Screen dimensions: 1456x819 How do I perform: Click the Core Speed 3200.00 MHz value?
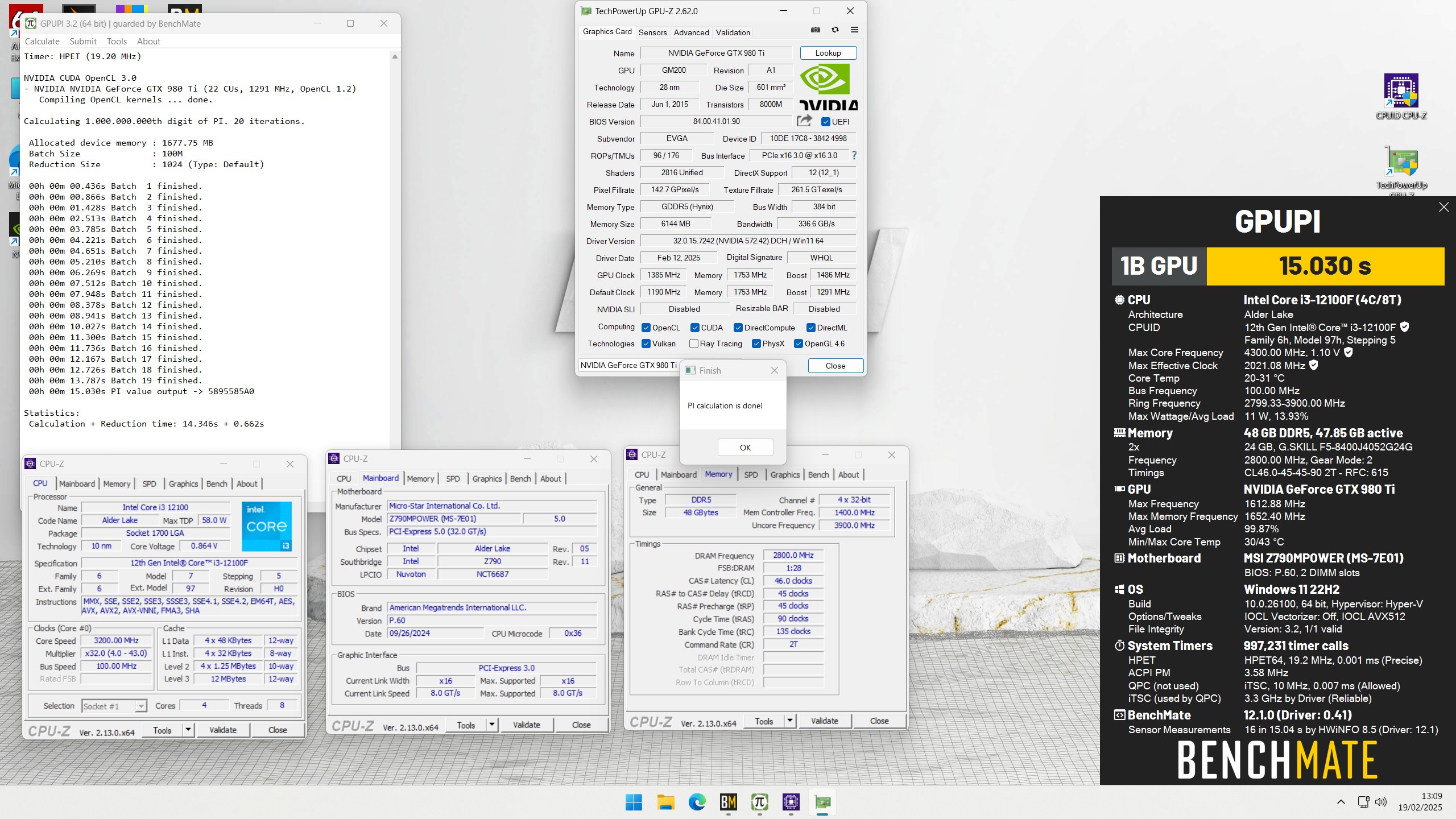tap(116, 640)
